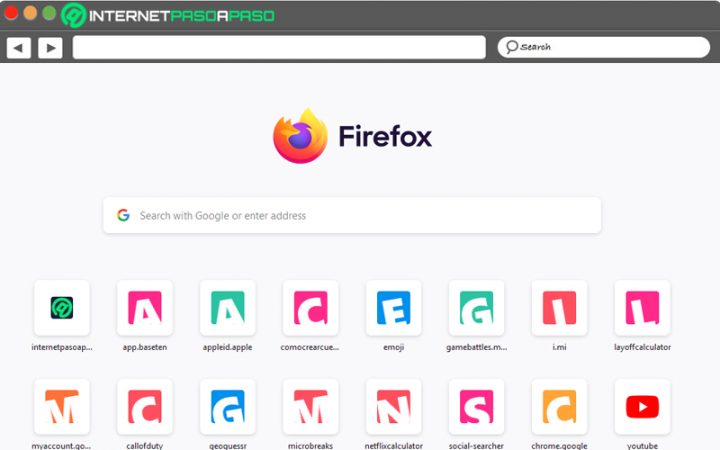Open the internetpasoapaso shortcut tile

coord(62,308)
